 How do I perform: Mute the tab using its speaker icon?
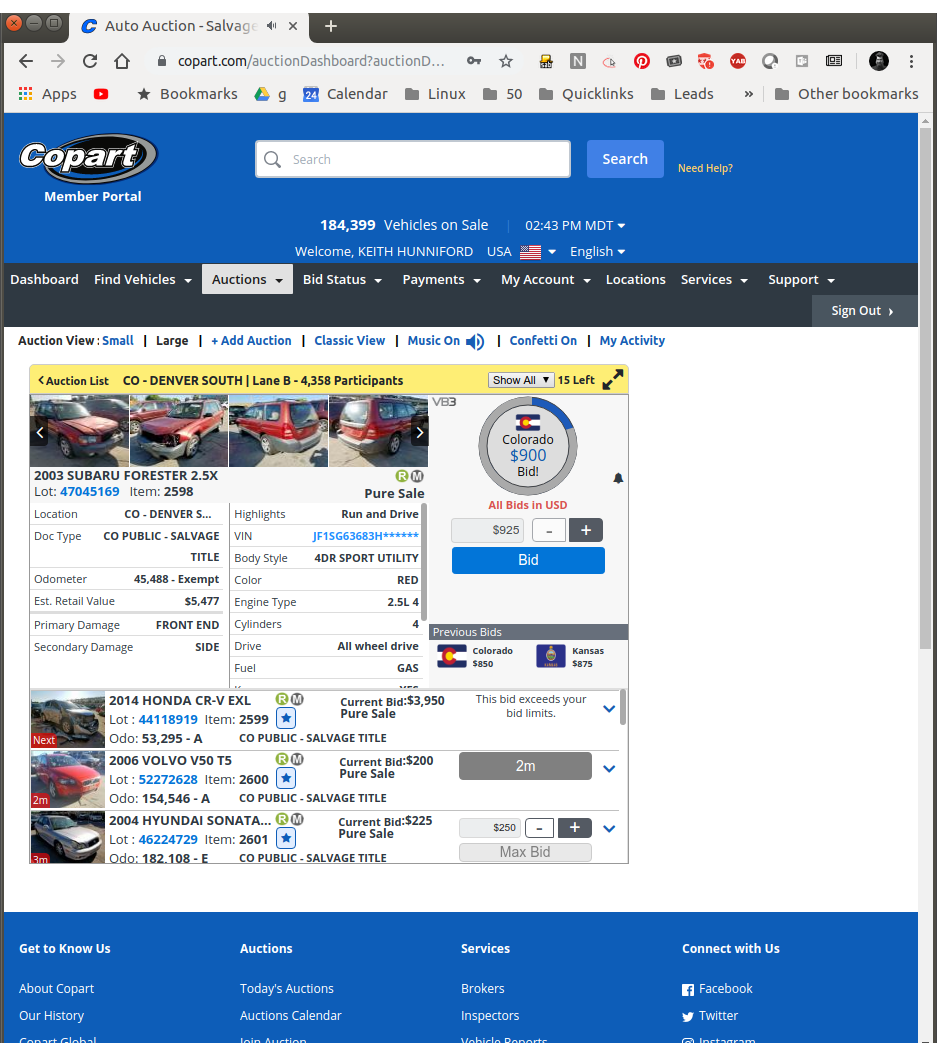(x=271, y=26)
